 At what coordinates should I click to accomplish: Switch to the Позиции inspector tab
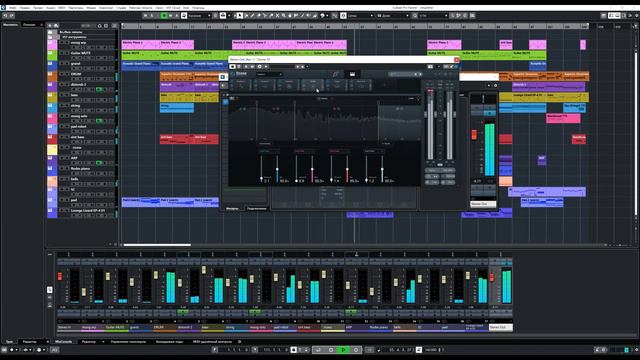tap(29, 25)
